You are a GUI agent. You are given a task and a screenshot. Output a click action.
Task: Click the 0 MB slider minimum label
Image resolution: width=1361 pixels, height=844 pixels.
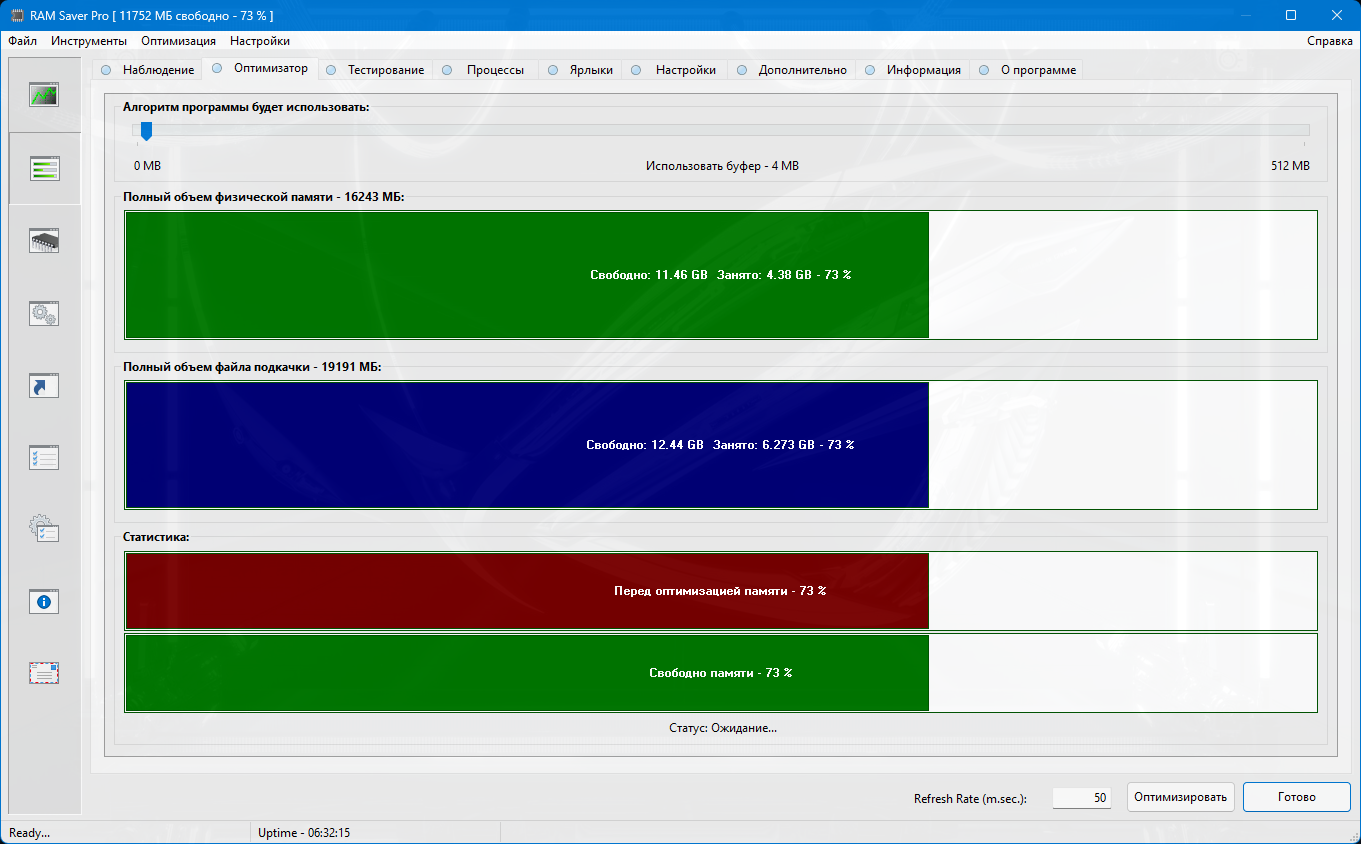tap(148, 166)
